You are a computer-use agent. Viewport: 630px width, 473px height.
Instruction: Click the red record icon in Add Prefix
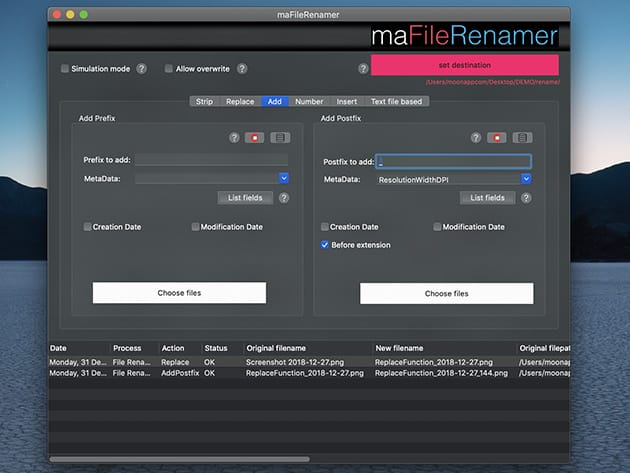point(254,138)
